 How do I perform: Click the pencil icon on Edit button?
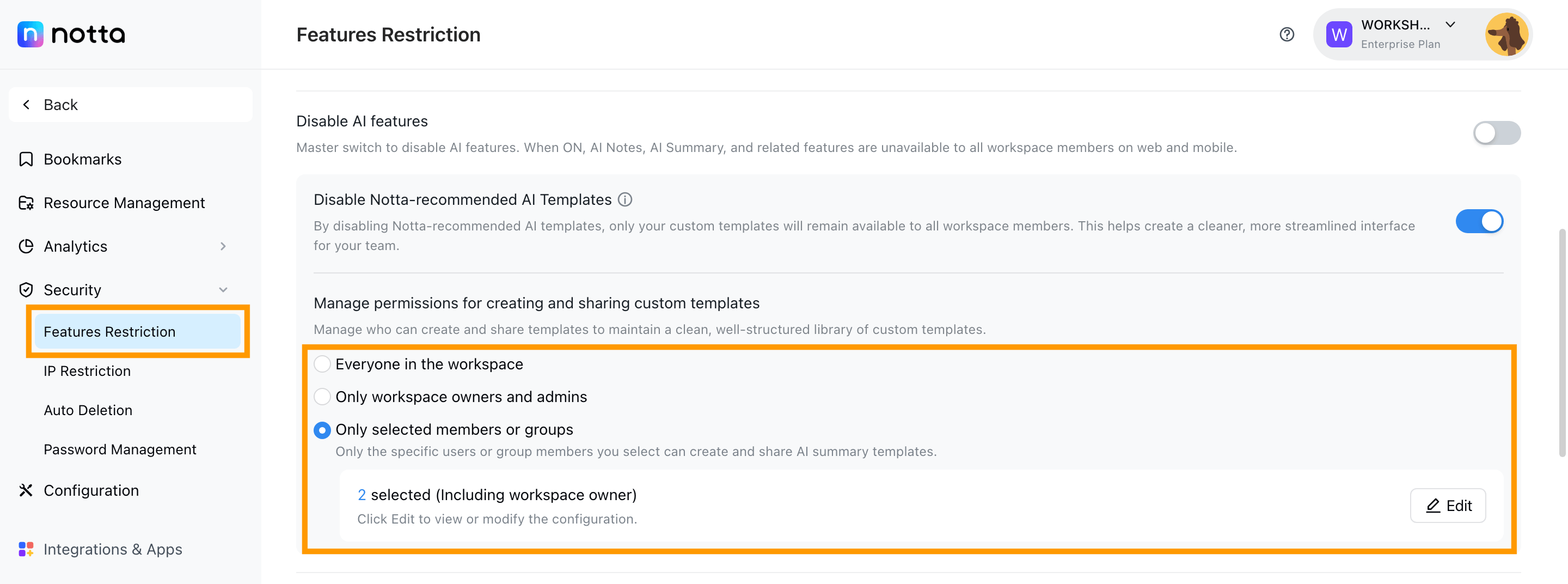(1433, 506)
